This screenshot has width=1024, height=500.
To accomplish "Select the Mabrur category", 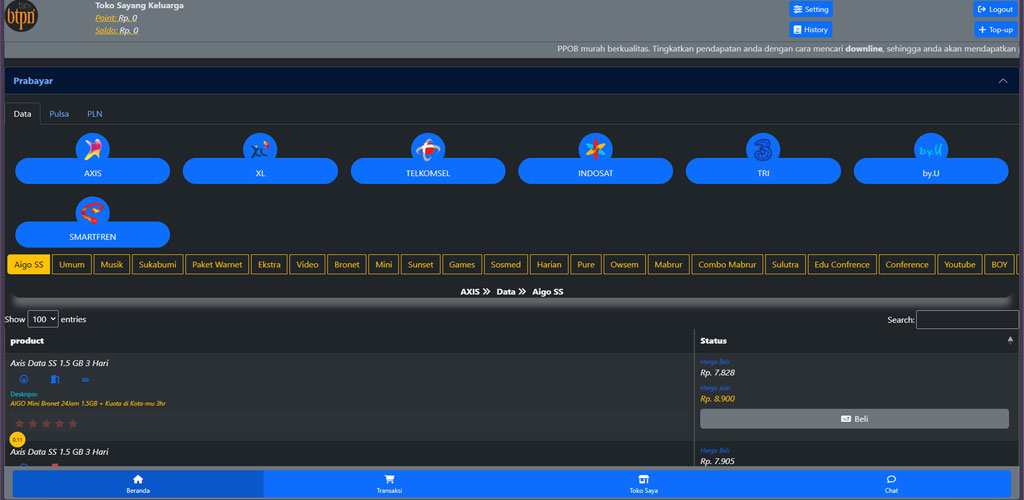I will [669, 264].
